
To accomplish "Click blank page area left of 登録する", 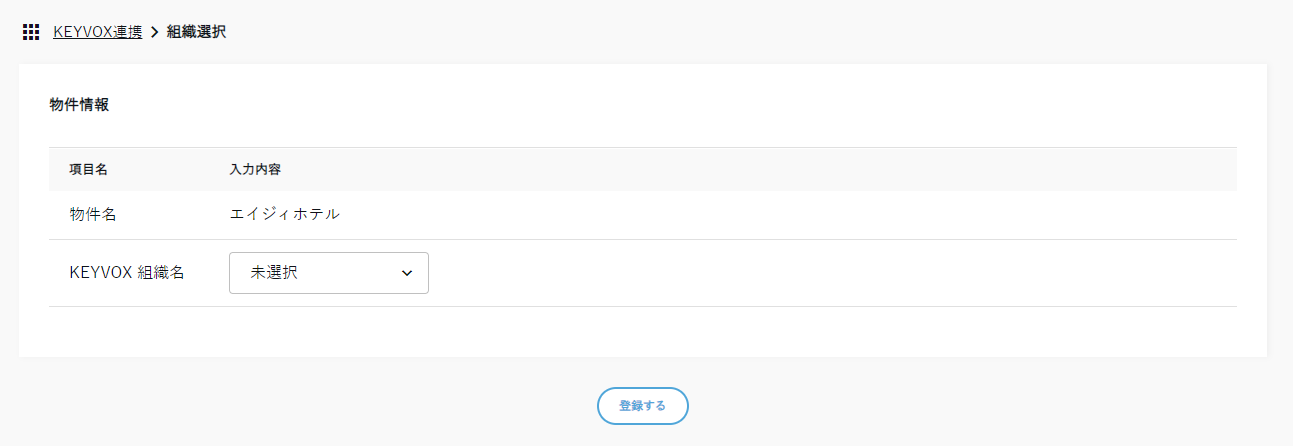I will click(300, 406).
